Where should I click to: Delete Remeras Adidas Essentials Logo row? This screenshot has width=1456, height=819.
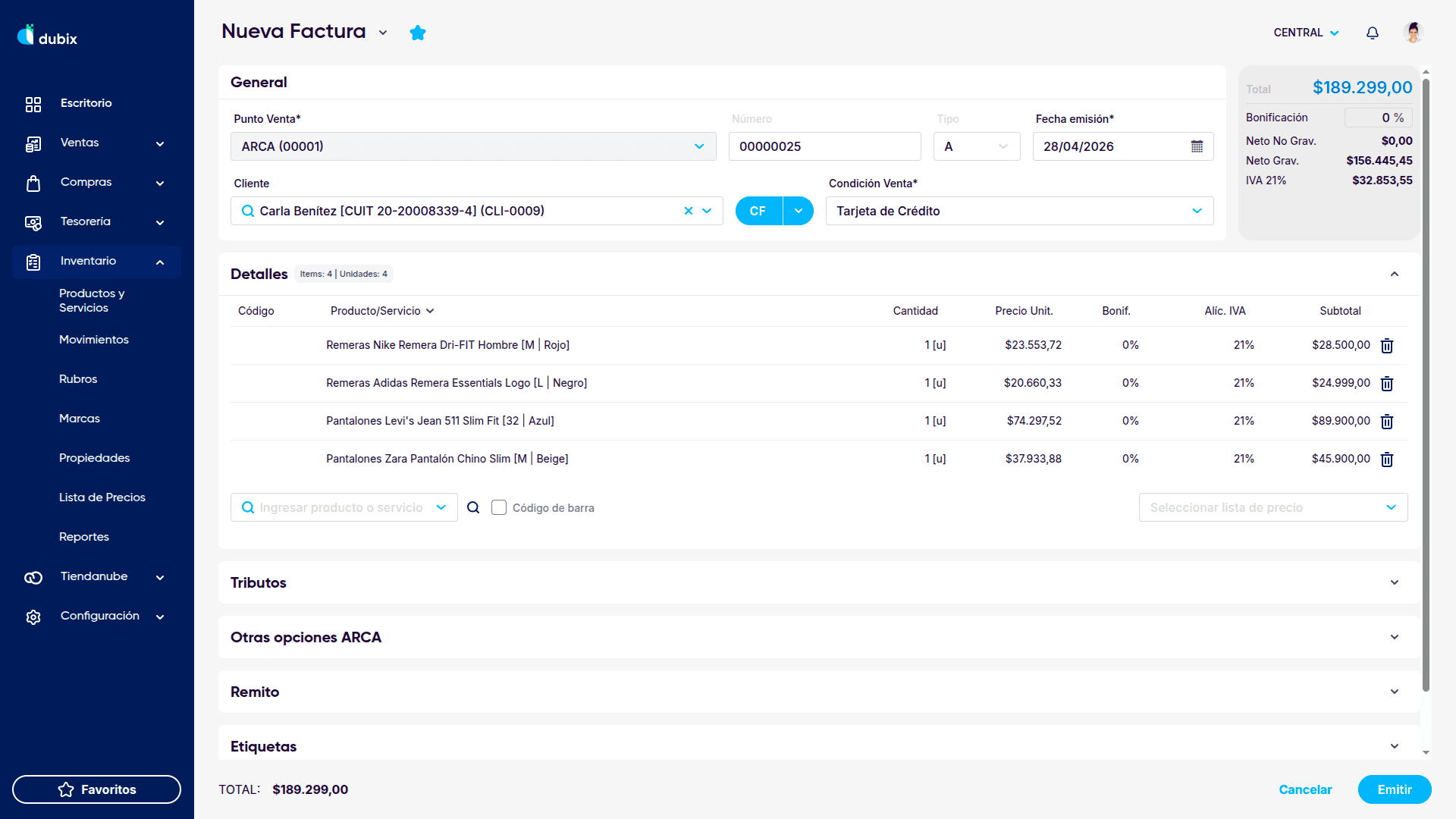click(x=1387, y=384)
